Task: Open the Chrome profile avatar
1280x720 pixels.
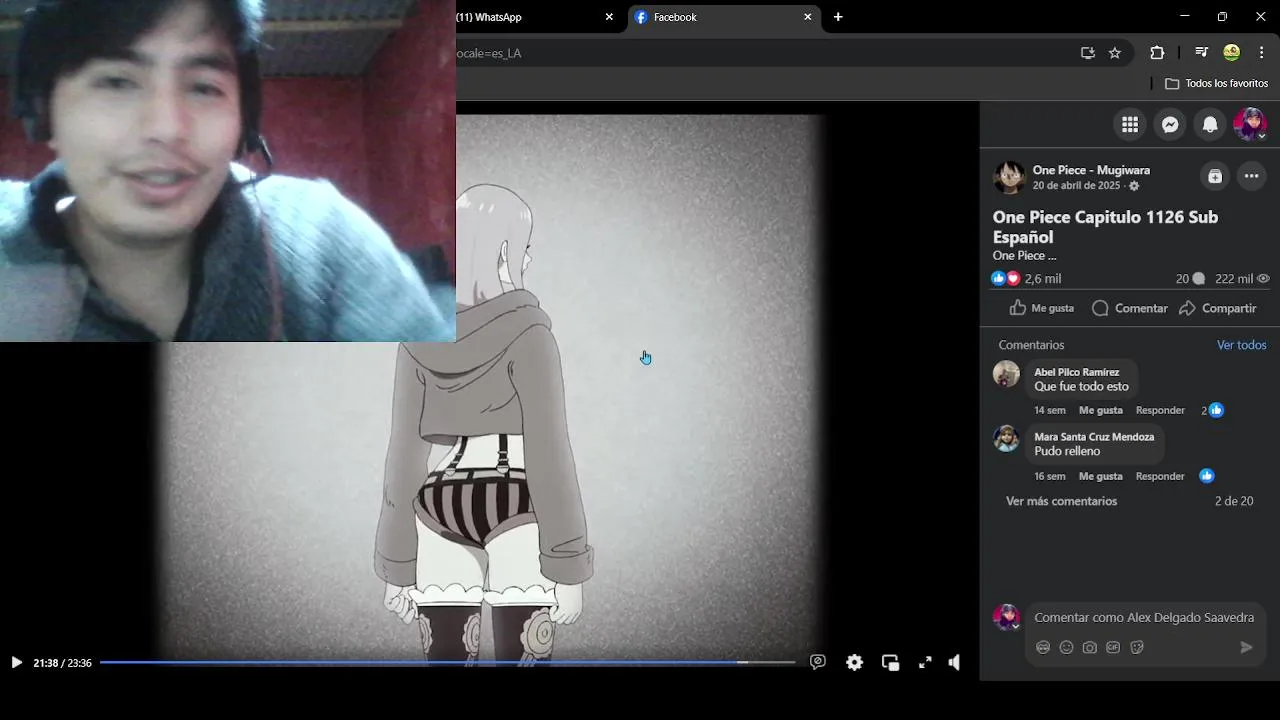Action: 1232,53
